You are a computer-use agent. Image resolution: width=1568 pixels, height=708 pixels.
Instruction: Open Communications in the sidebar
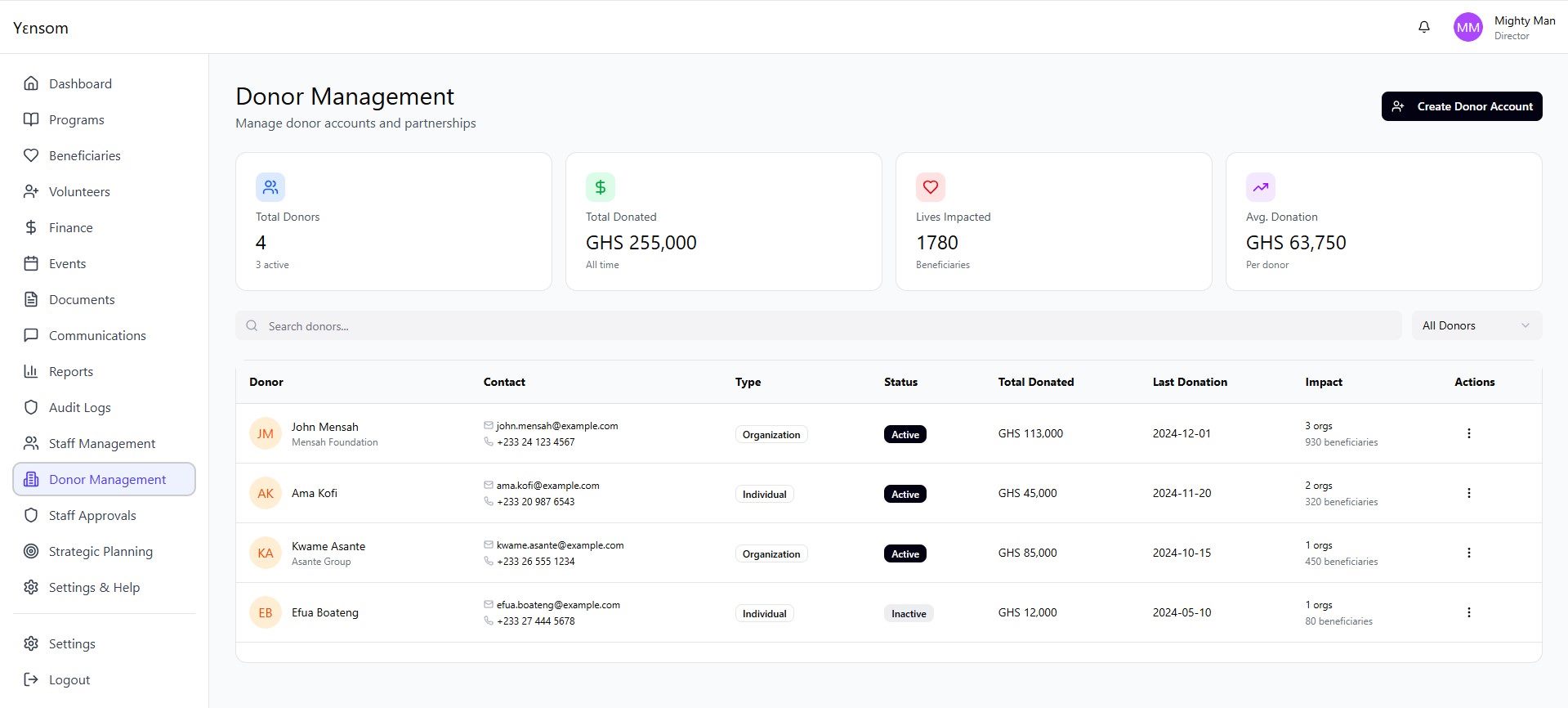104,335
